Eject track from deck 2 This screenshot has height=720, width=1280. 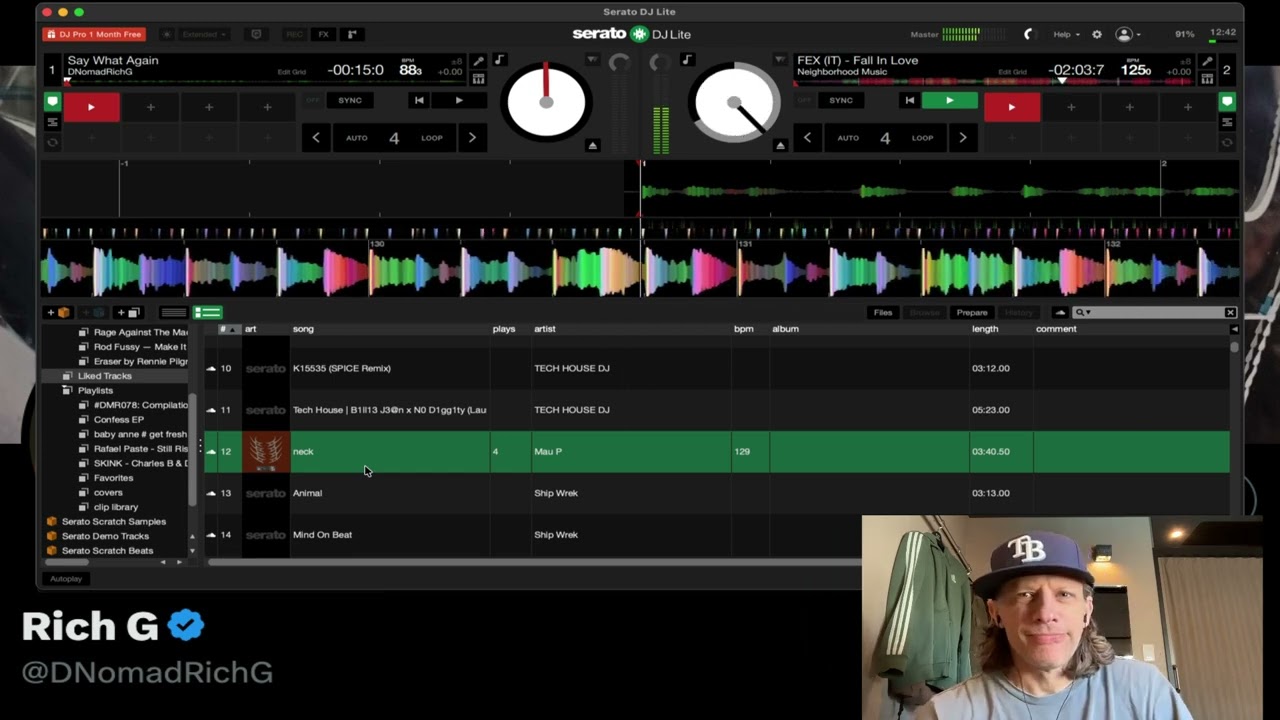tap(780, 146)
